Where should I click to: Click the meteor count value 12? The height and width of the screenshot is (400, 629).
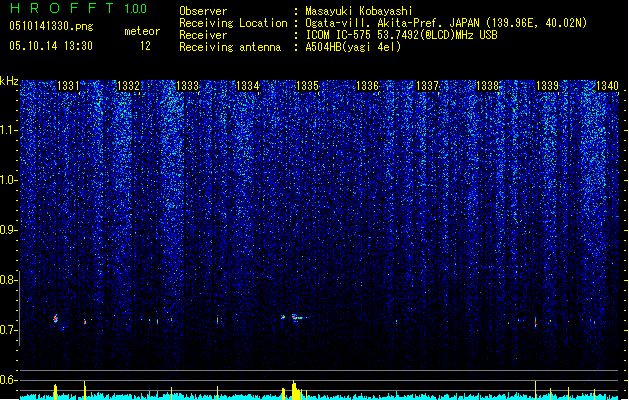pyautogui.click(x=145, y=46)
